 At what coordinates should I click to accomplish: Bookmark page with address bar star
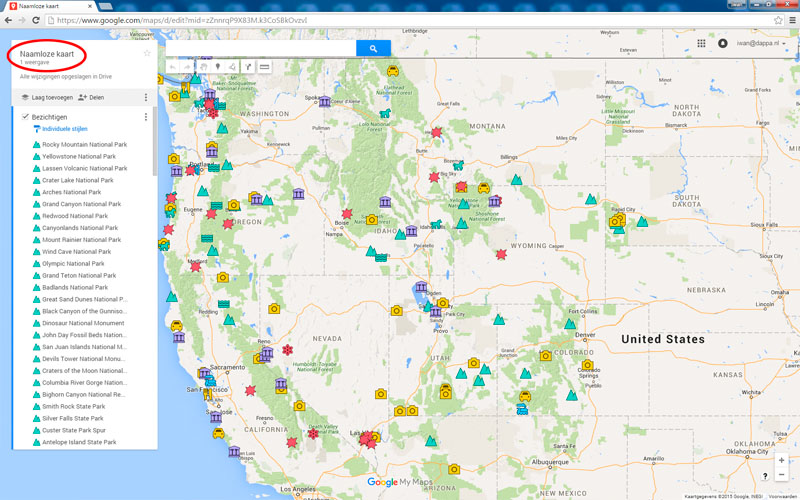pos(778,20)
